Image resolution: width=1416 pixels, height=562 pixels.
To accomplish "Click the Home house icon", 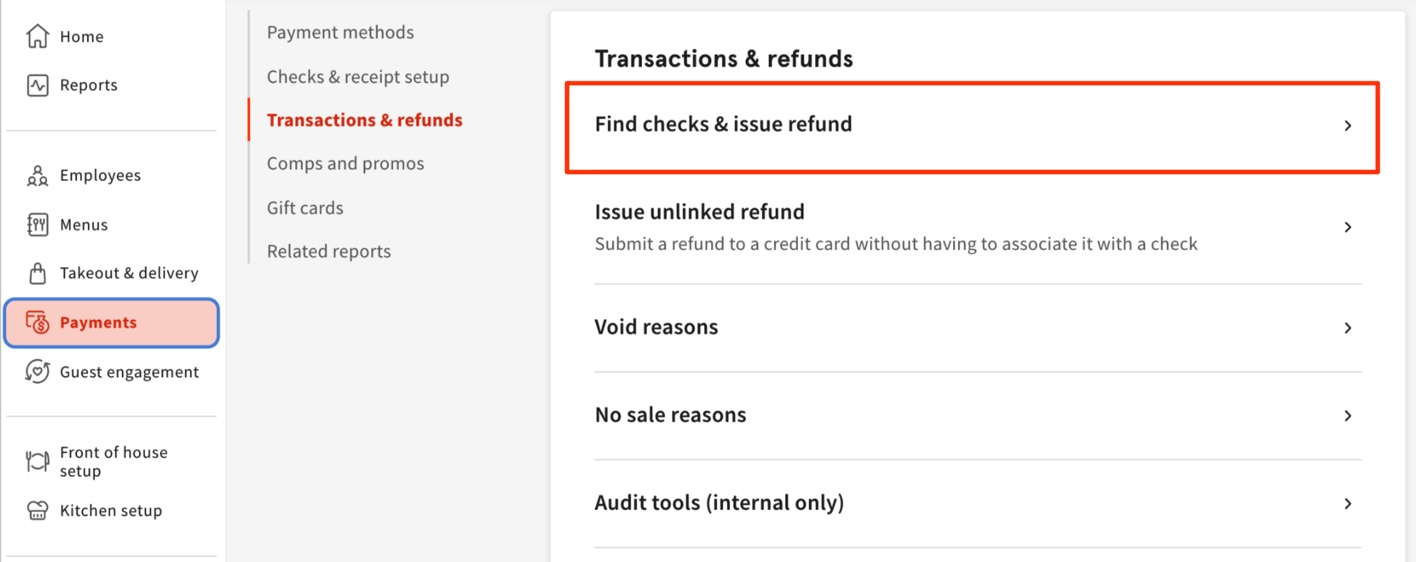I will click(37, 37).
